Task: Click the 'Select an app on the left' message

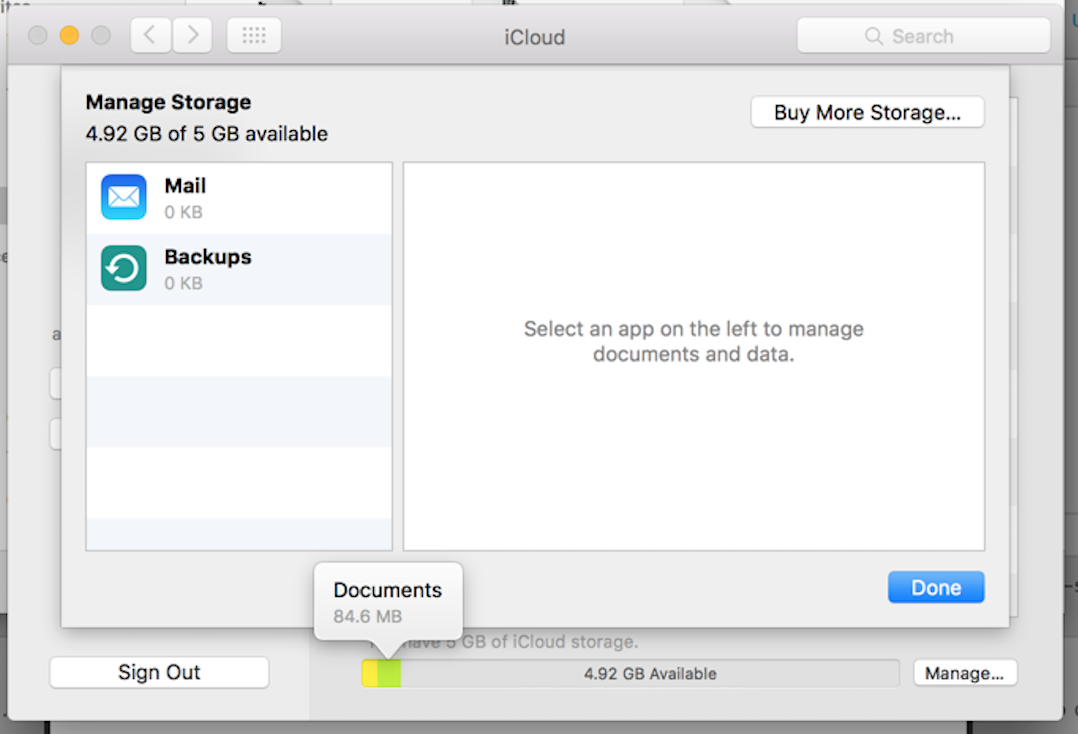Action: pos(693,341)
